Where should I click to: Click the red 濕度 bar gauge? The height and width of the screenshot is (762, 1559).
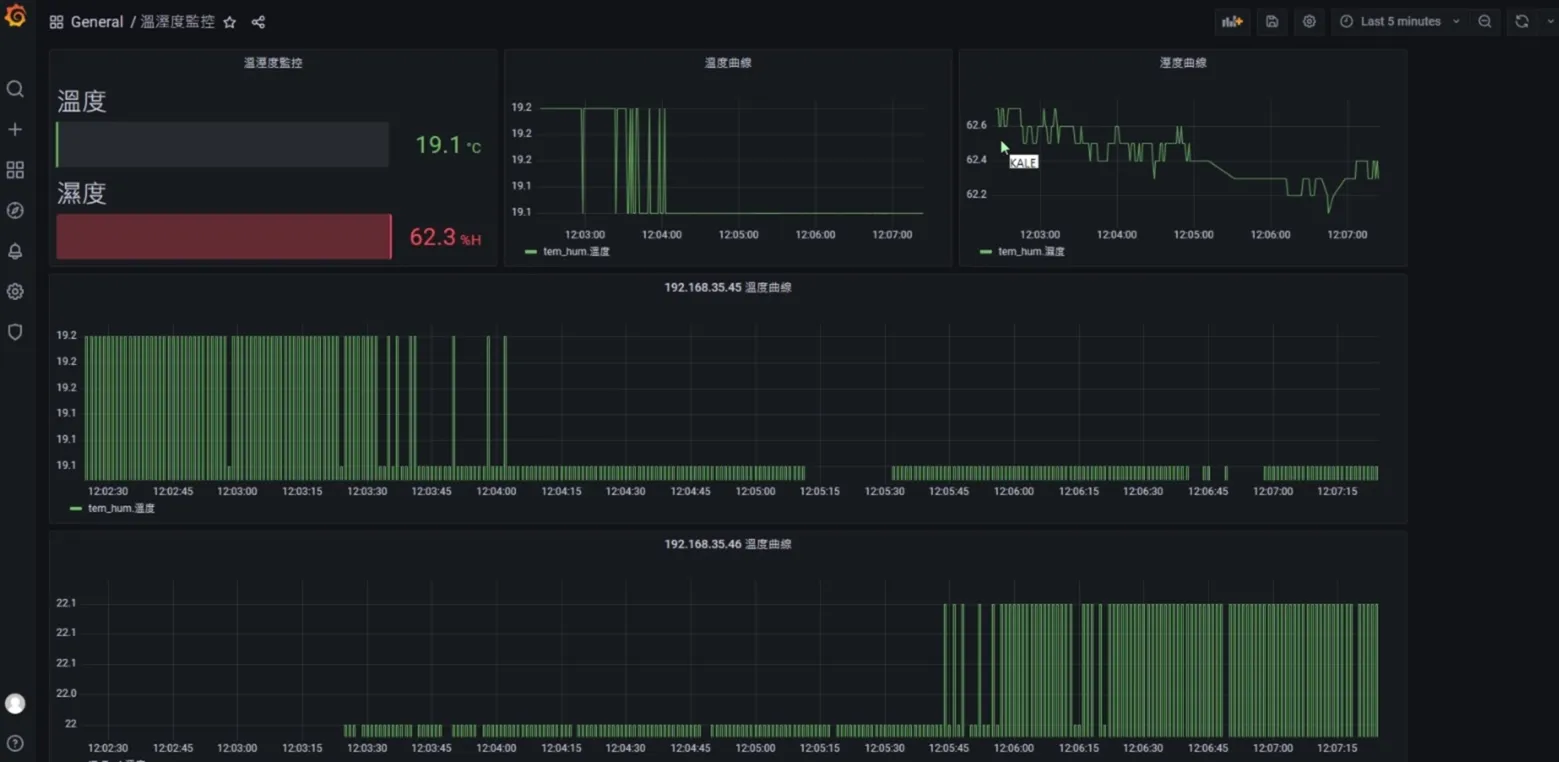coord(223,237)
